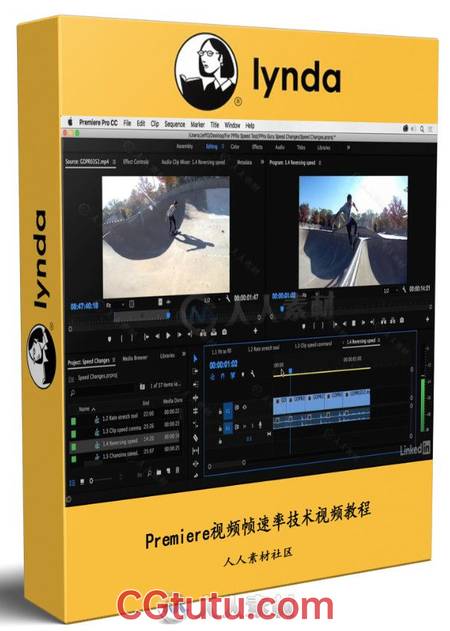Open the Source monitor playback resolution dropdown
450x631 pixels.
click(209, 300)
